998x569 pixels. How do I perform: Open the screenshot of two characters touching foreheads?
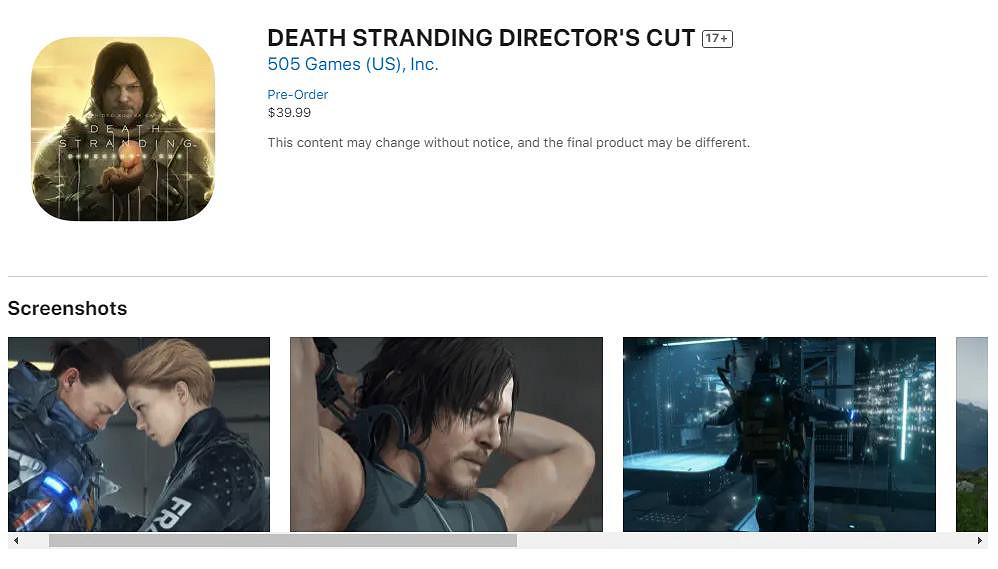139,434
